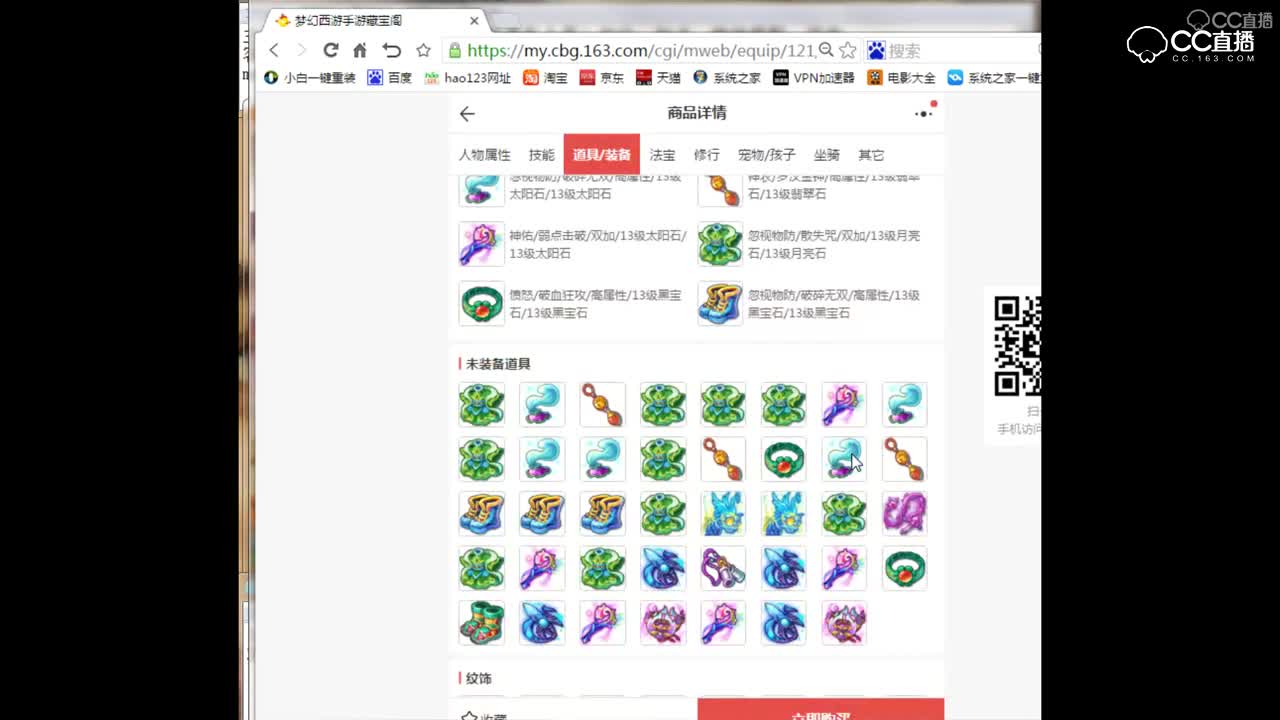
Task: Click the QR code image on the right
Action: (x=1017, y=346)
